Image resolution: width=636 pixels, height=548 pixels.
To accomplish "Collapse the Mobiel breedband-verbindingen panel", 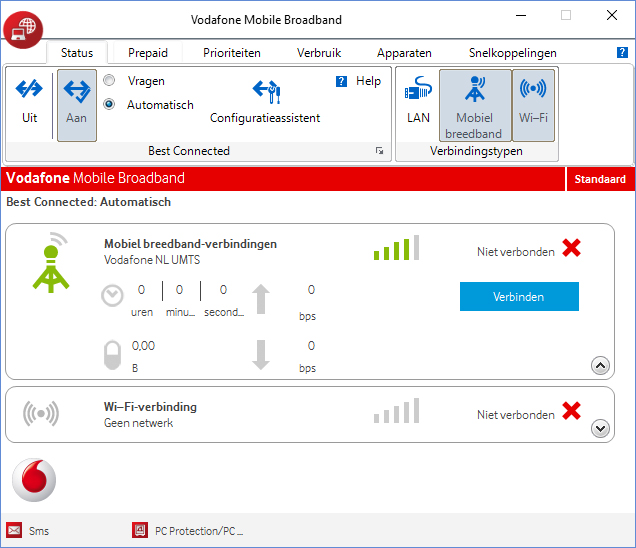I will tap(600, 366).
